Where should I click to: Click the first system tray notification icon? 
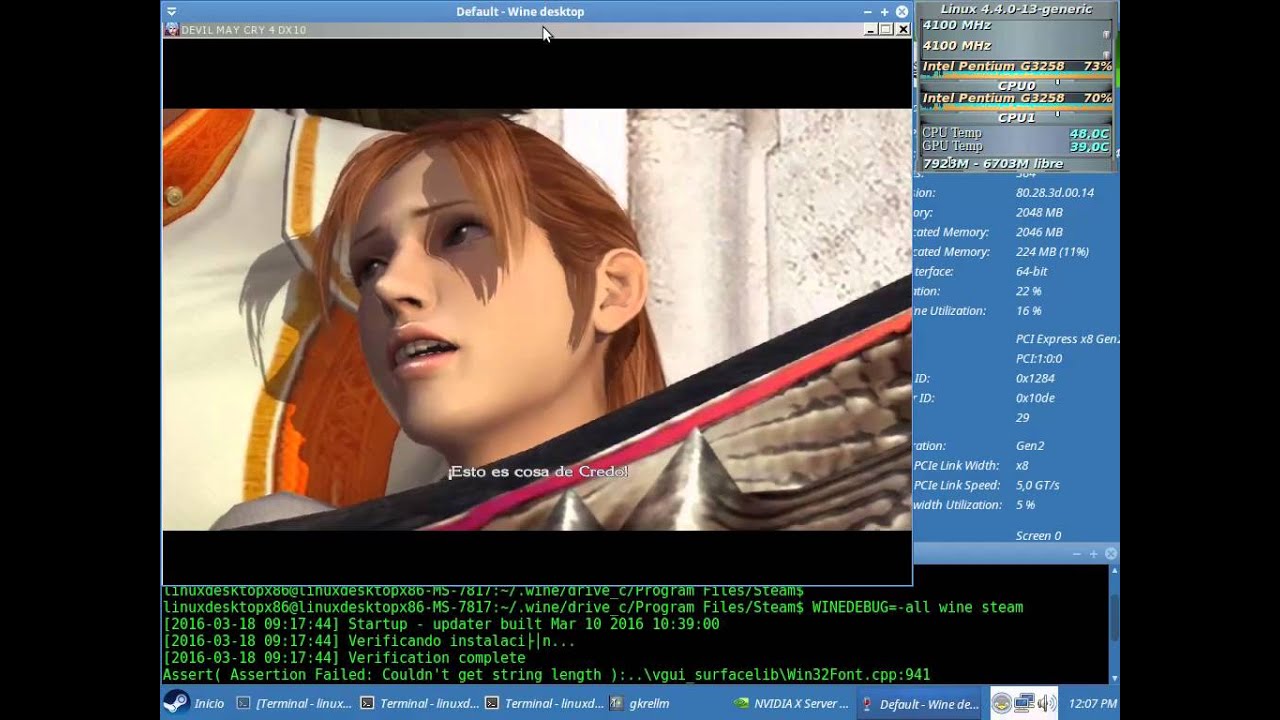coord(1001,703)
